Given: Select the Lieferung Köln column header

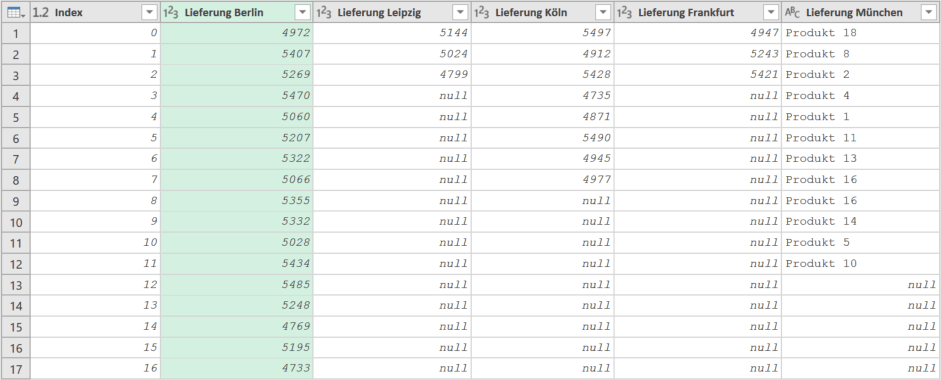Looking at the screenshot, I should pyautogui.click(x=543, y=13).
